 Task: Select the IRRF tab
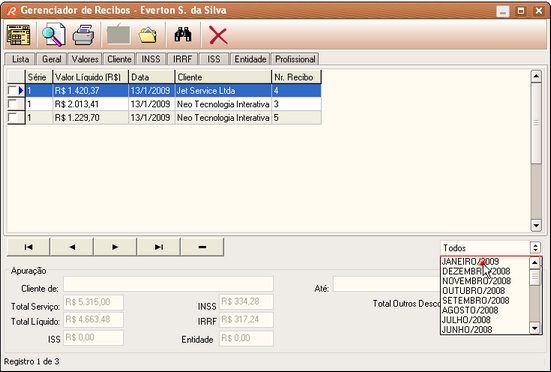tap(182, 59)
